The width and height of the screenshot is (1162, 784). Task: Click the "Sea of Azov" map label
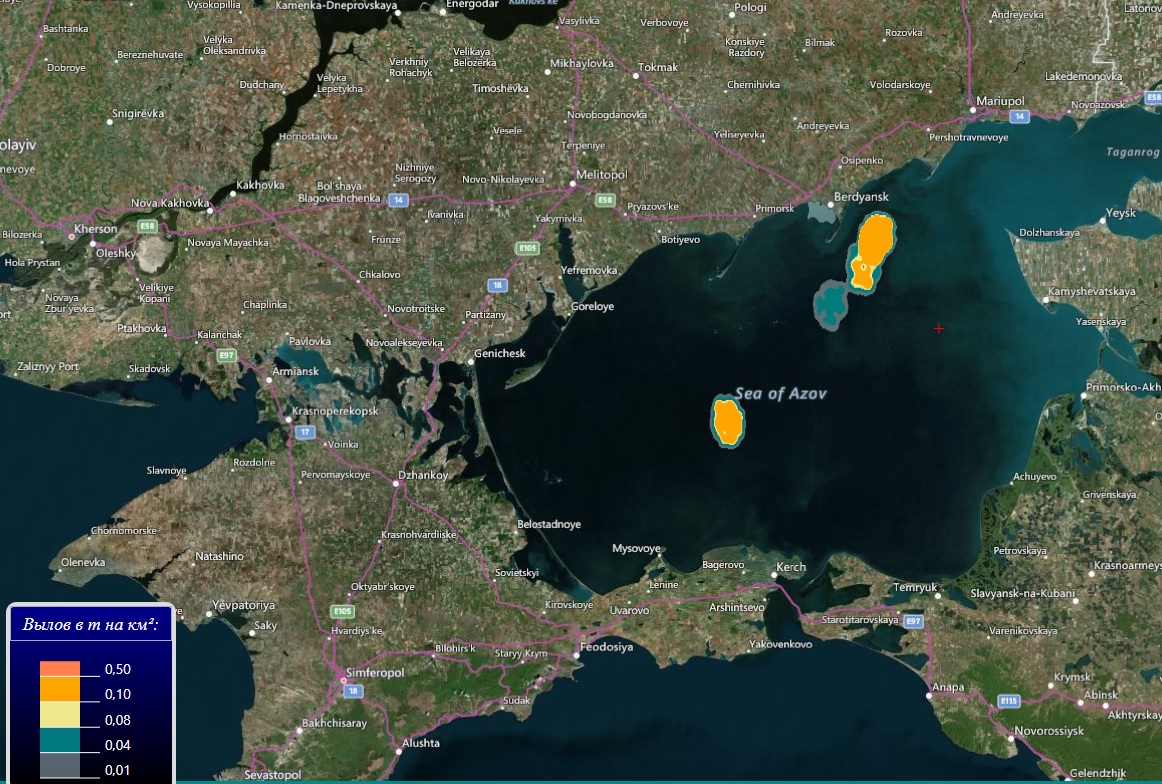(780, 393)
